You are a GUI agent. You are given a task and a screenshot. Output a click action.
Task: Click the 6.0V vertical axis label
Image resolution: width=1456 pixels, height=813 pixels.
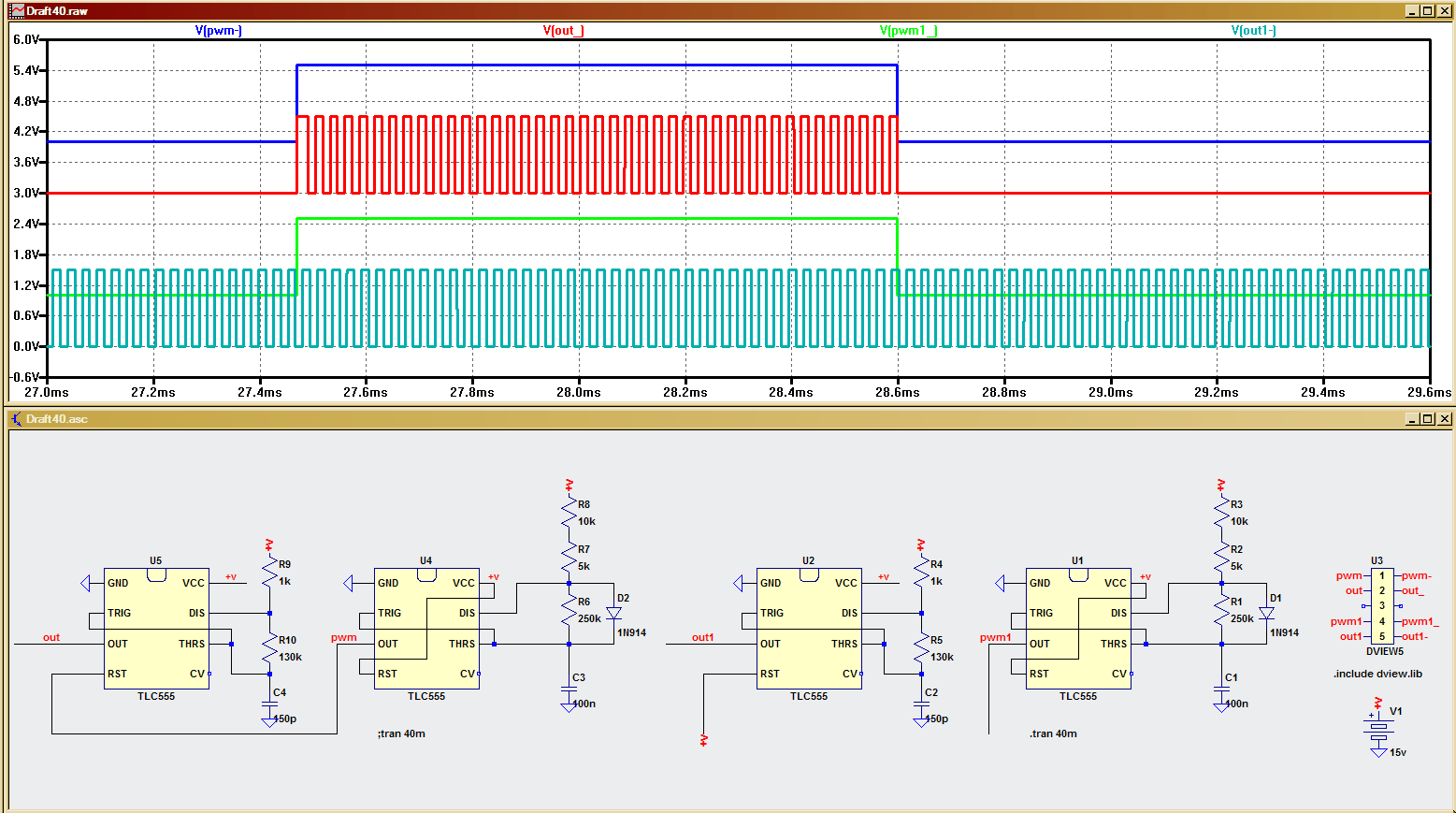[27, 39]
